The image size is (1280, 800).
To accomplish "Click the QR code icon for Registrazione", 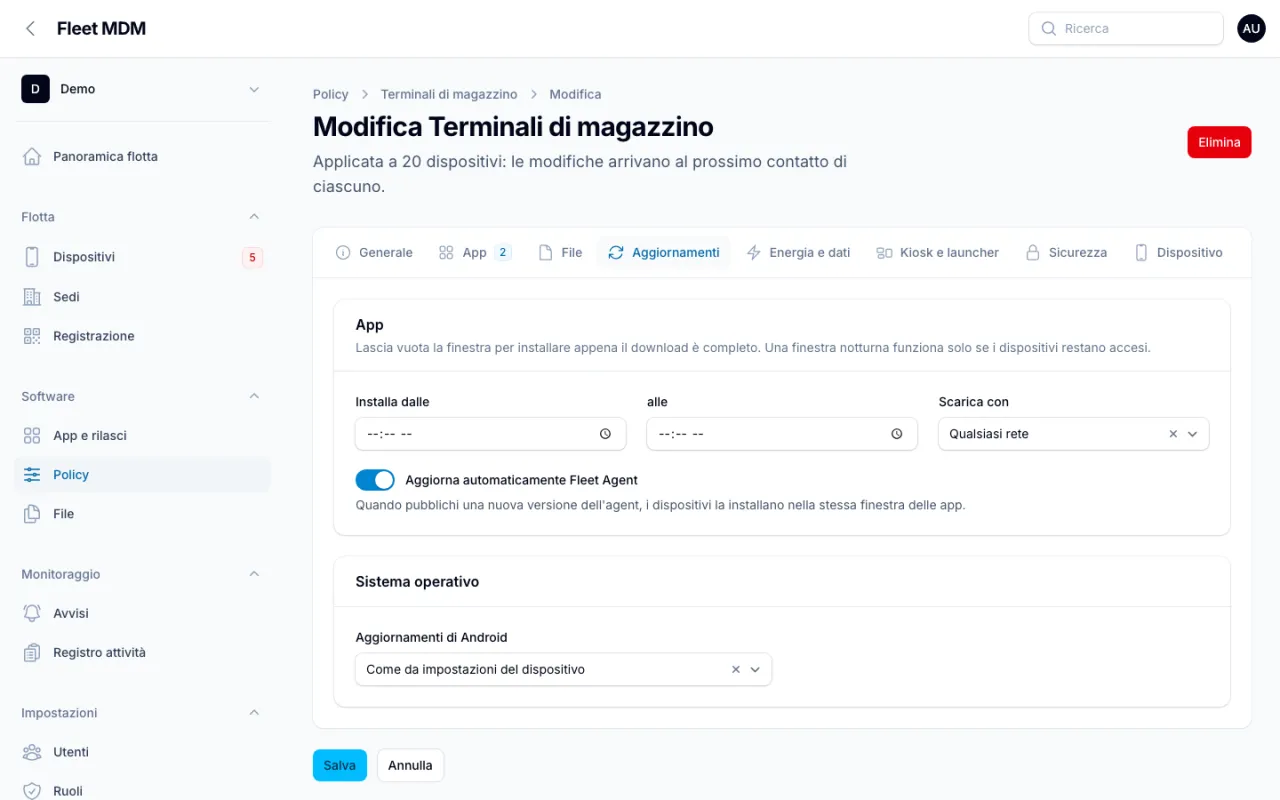I will pyautogui.click(x=32, y=336).
